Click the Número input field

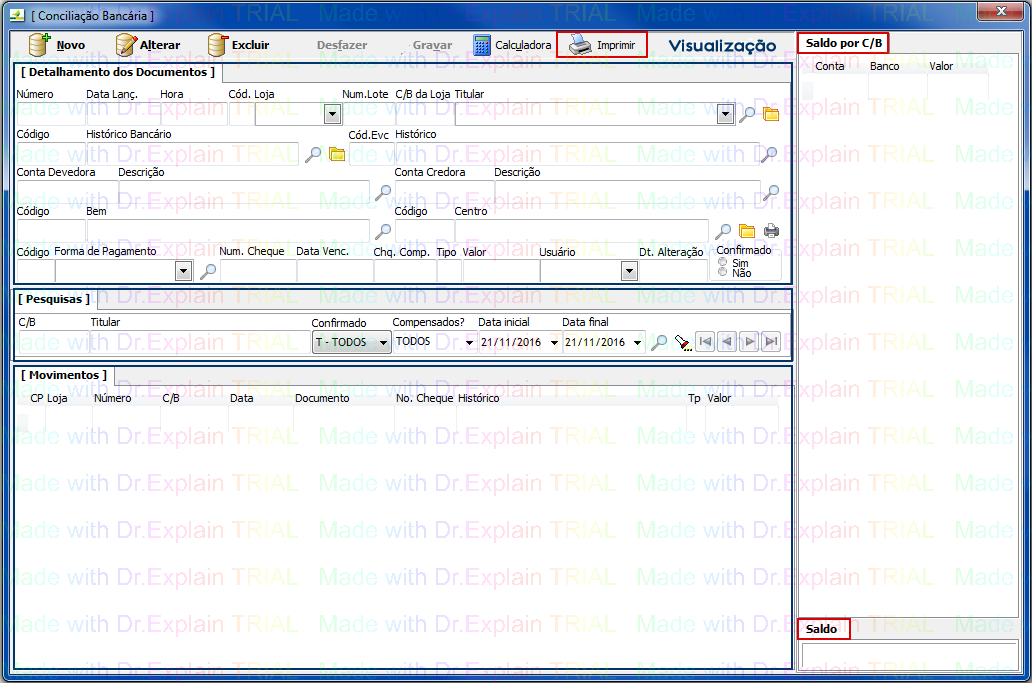click(x=51, y=114)
